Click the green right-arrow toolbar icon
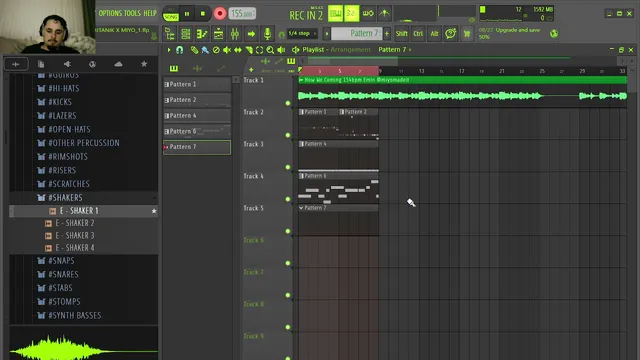640x360 pixels. coord(251,34)
